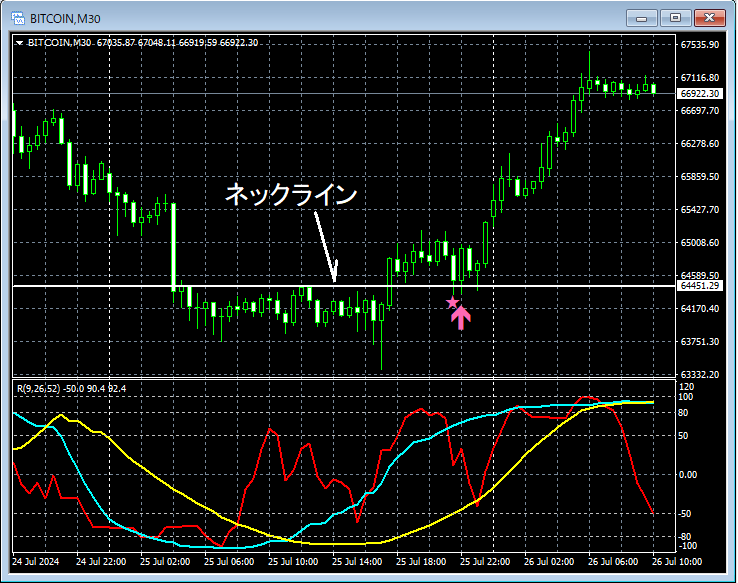Click price scale value 63332.20

[x=700, y=375]
